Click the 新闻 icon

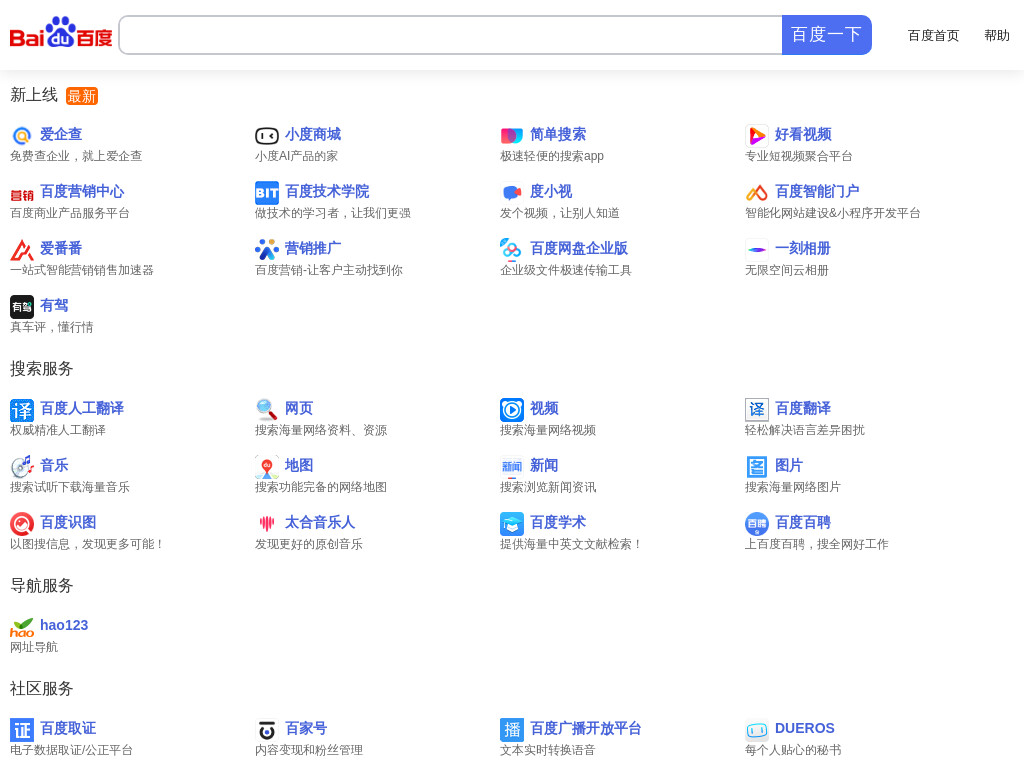coord(512,467)
